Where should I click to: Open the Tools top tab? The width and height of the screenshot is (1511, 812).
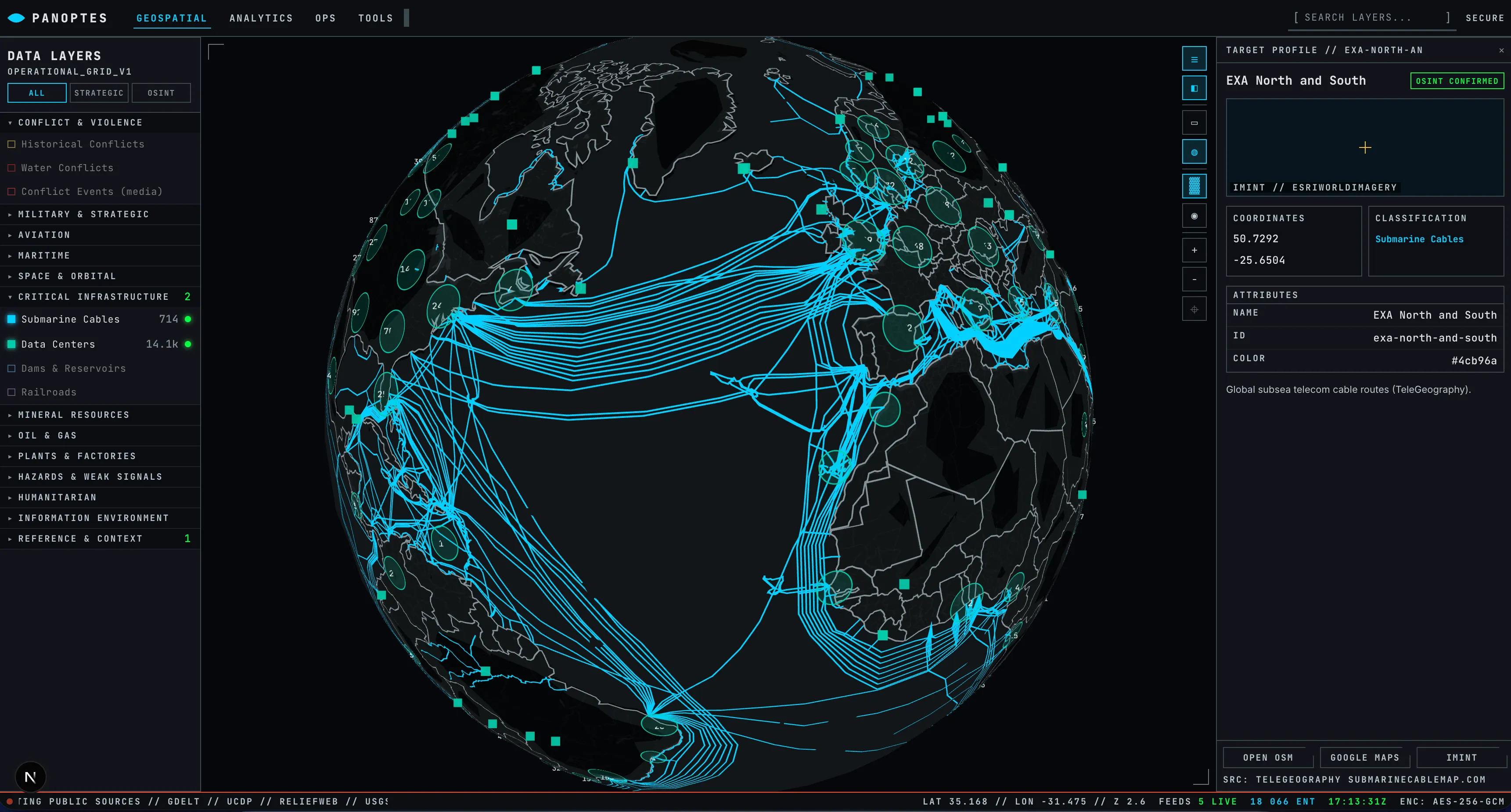375,18
